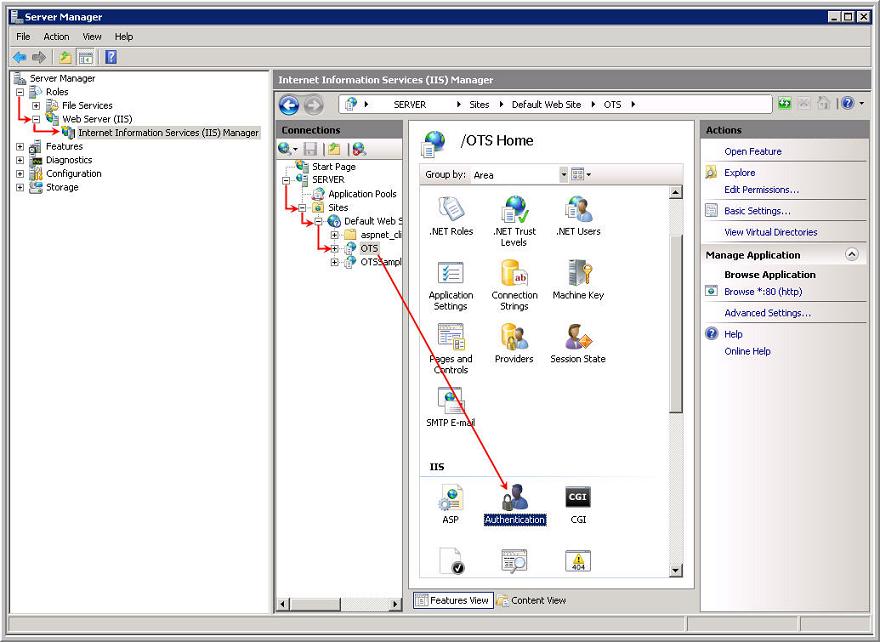This screenshot has width=880, height=642.
Task: Open the .NET Trust Levels feature
Action: [x=514, y=221]
